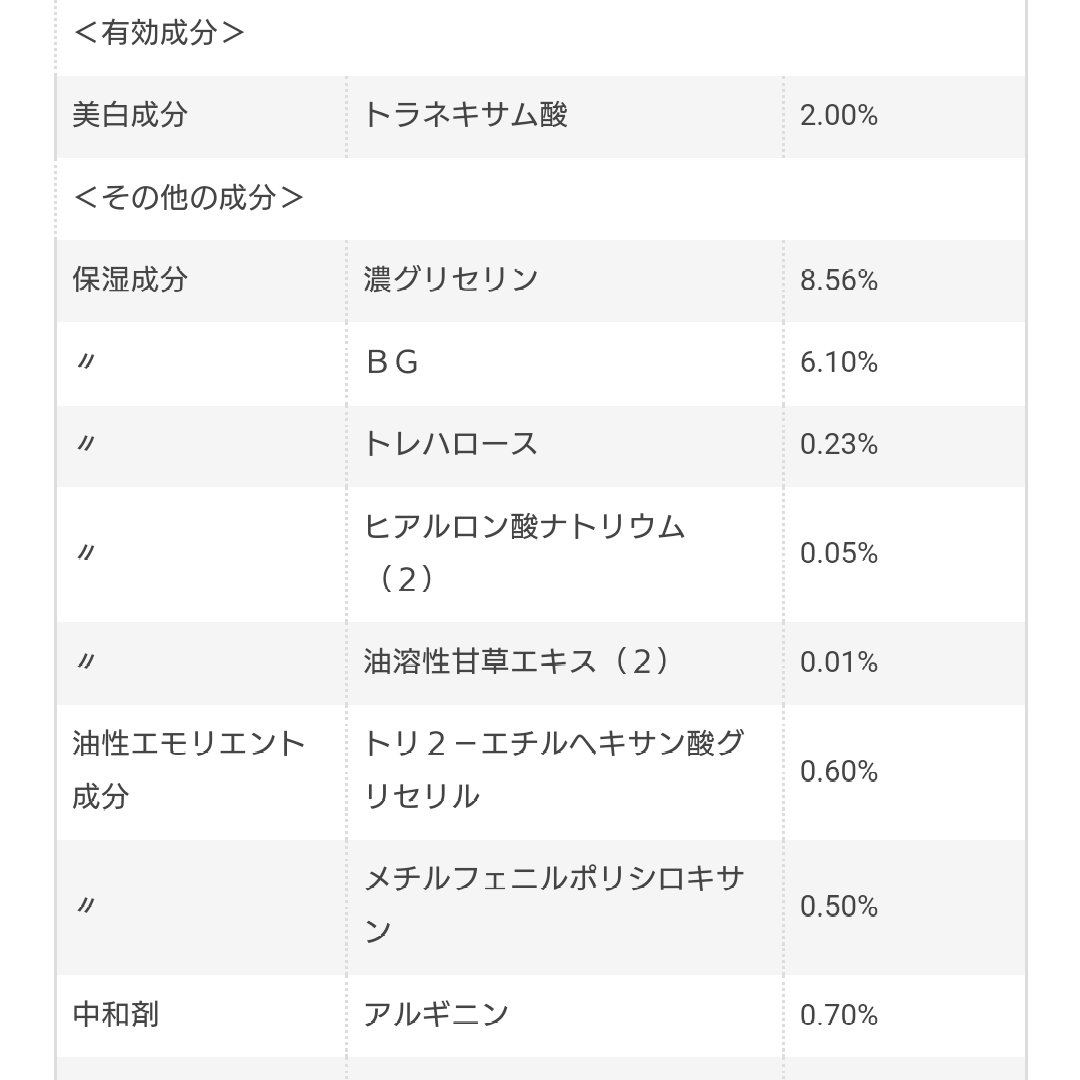Click the トリ２－エチルヘキサン酸グリセリル ingredient name
The width and height of the screenshot is (1080, 1080).
click(554, 770)
